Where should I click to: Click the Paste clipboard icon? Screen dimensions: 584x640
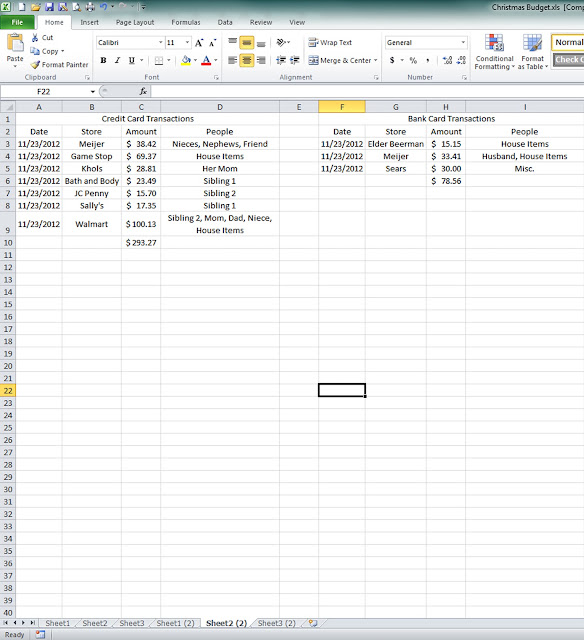15,43
